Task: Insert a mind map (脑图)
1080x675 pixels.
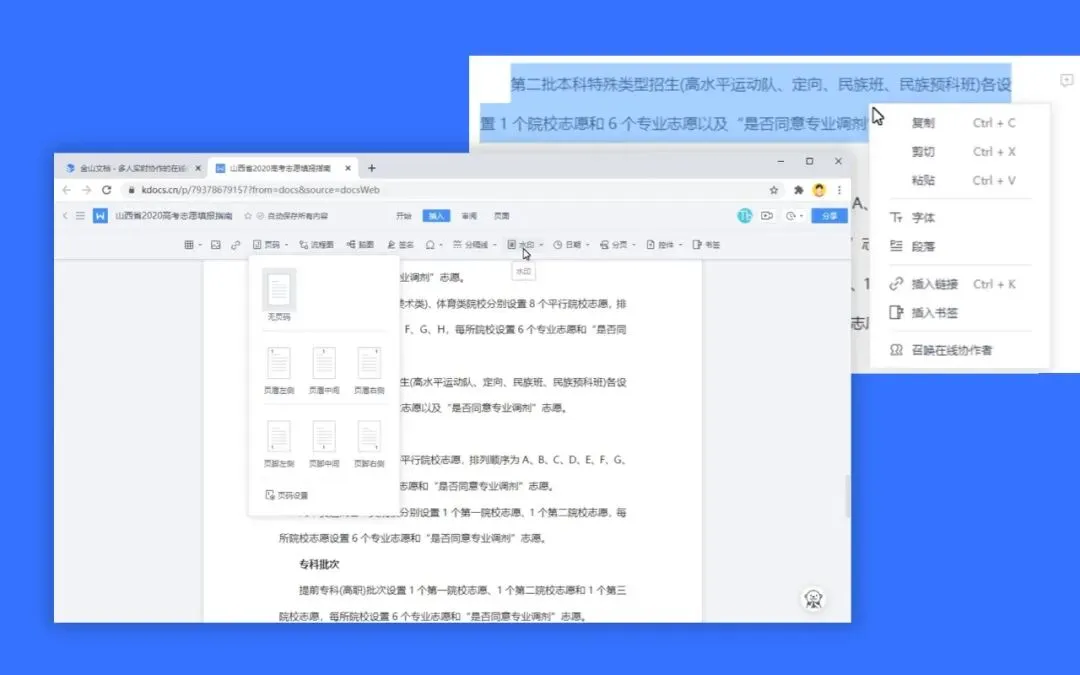Action: pyautogui.click(x=360, y=245)
